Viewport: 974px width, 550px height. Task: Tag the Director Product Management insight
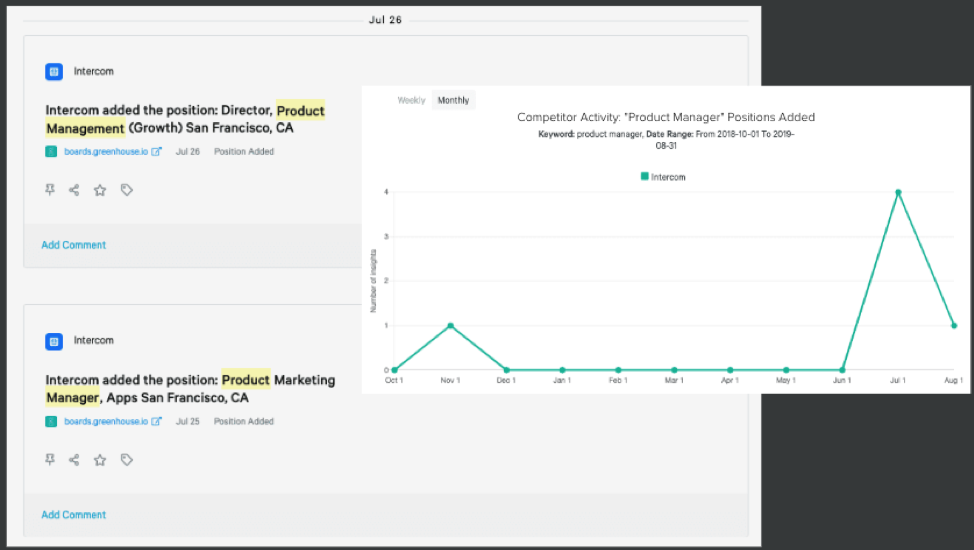[127, 190]
